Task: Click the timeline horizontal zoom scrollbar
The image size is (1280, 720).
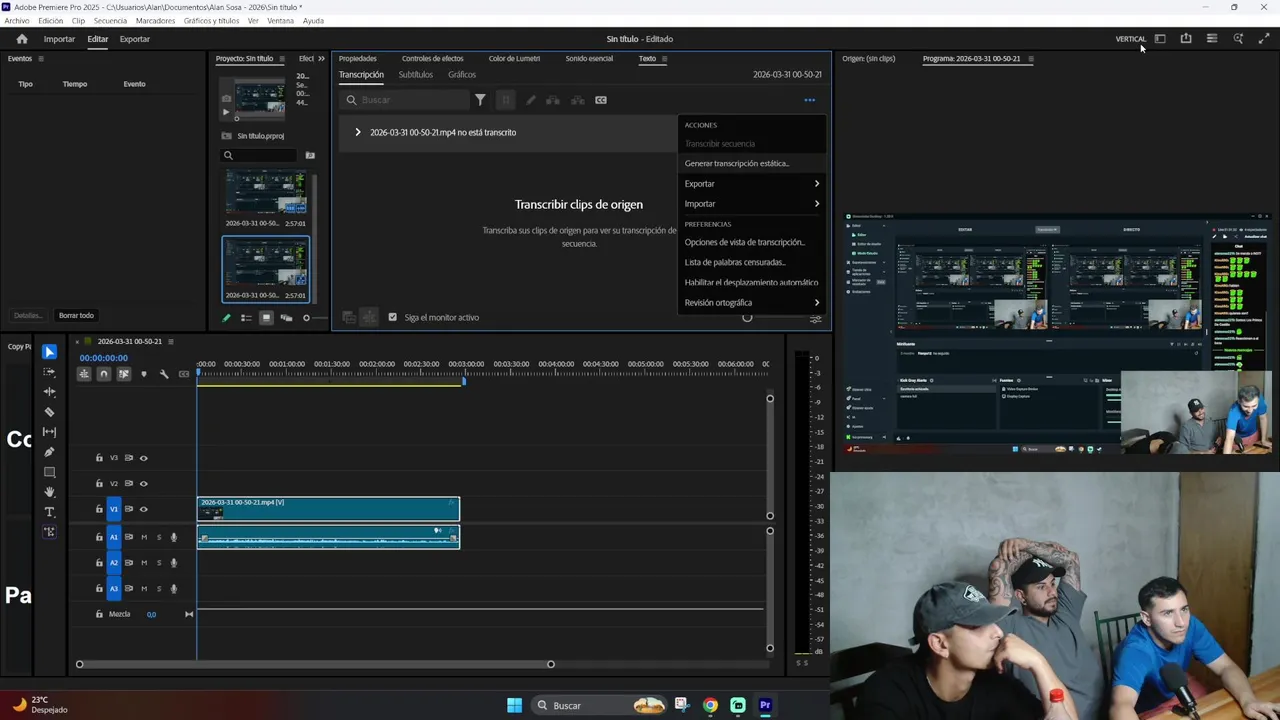Action: pos(315,664)
